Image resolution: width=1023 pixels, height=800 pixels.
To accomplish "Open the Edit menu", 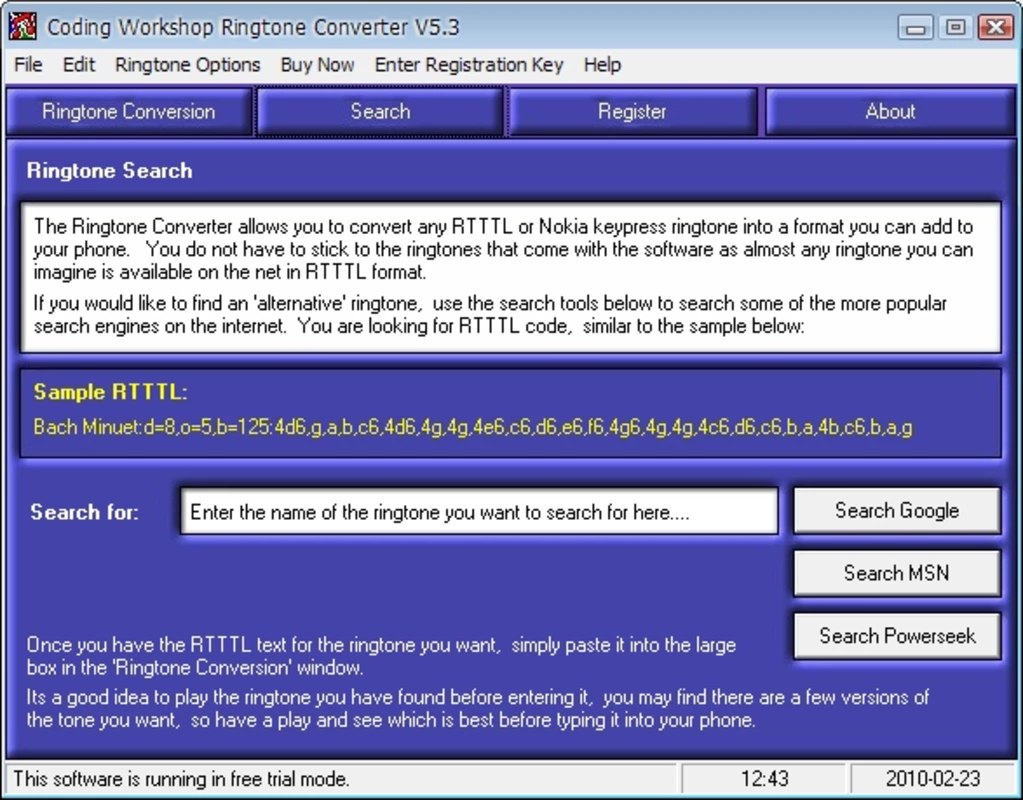I will point(79,65).
